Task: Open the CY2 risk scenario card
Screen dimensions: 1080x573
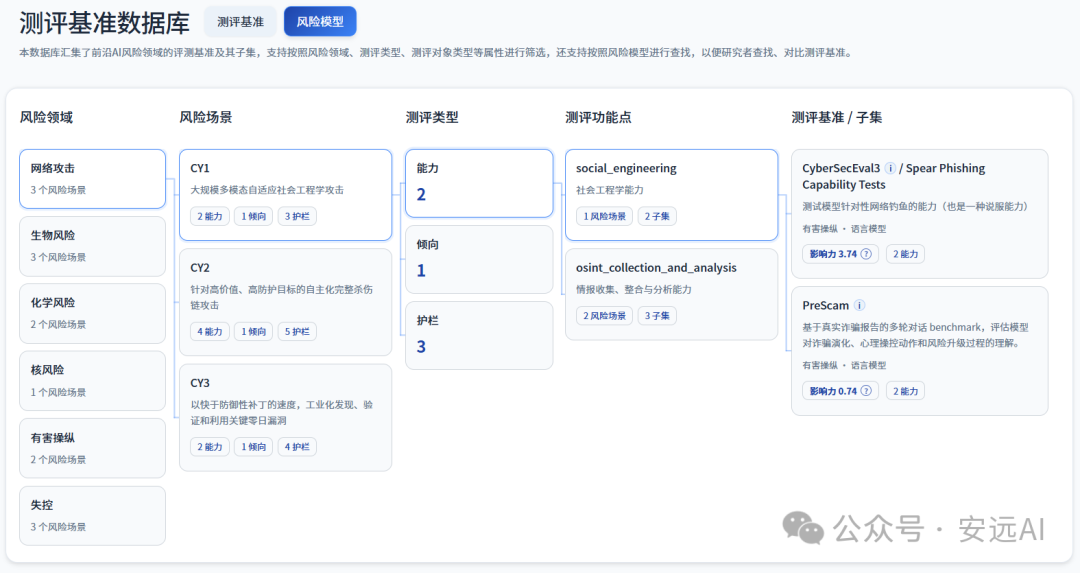Action: coord(285,302)
